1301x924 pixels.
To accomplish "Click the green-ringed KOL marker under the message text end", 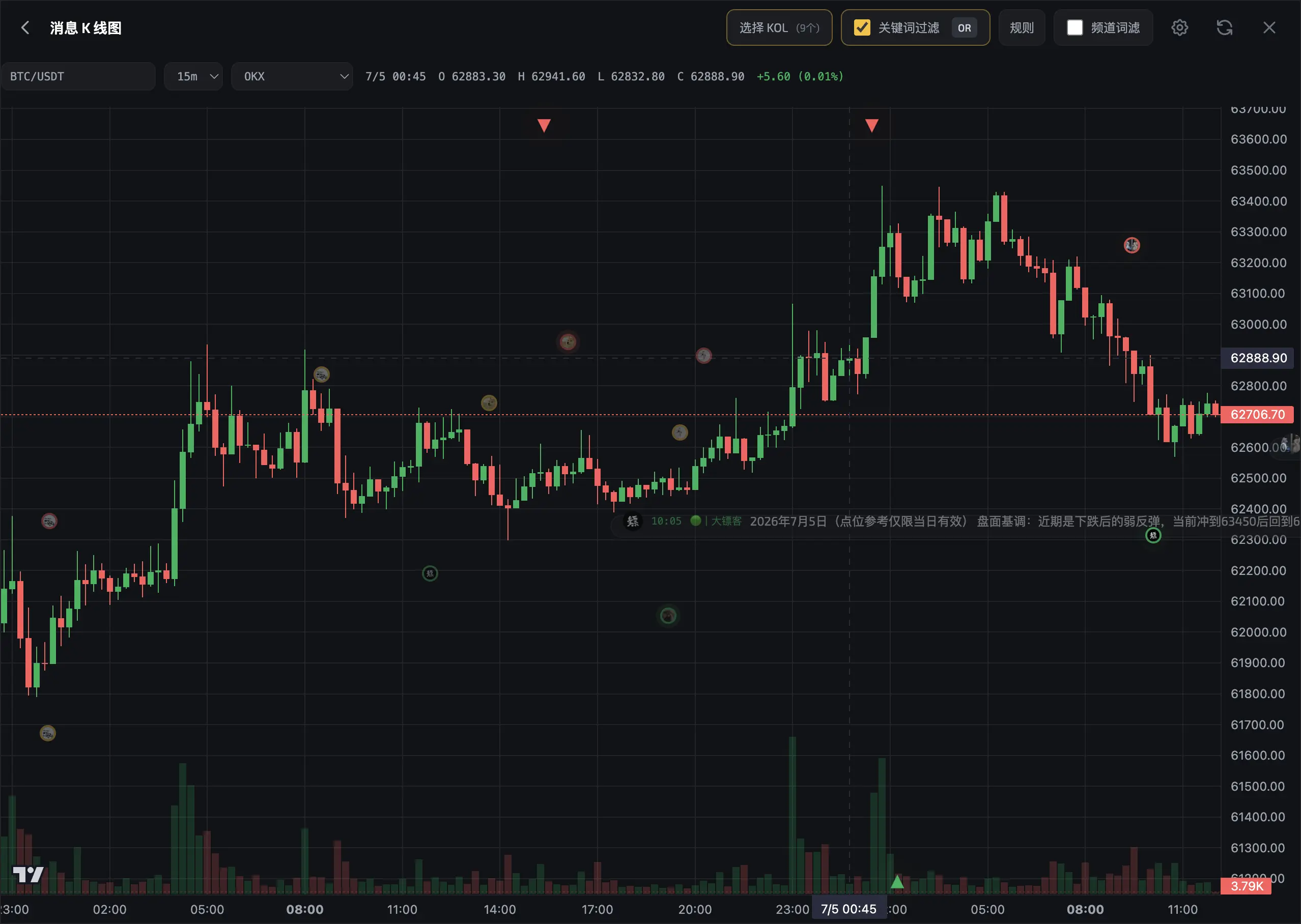I will [x=1153, y=535].
